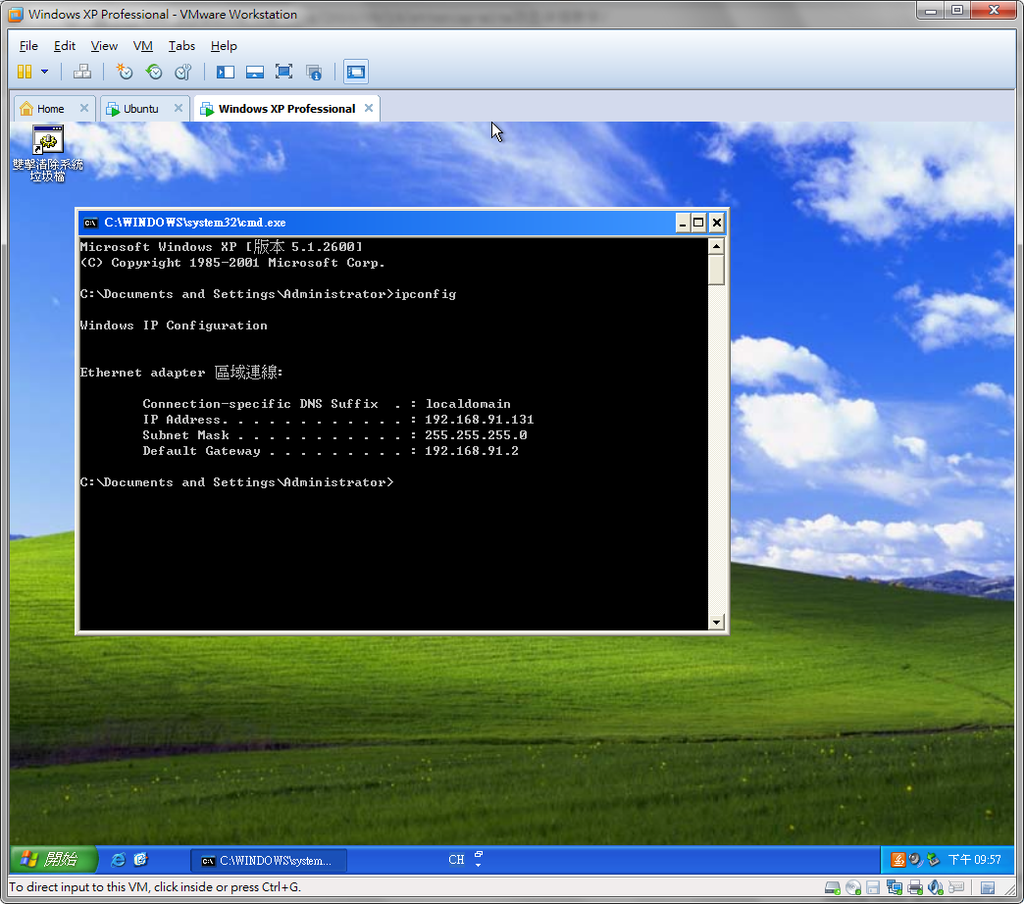The width and height of the screenshot is (1024, 904).
Task: Click the second Quick Launch browser icon
Action: click(x=141, y=860)
